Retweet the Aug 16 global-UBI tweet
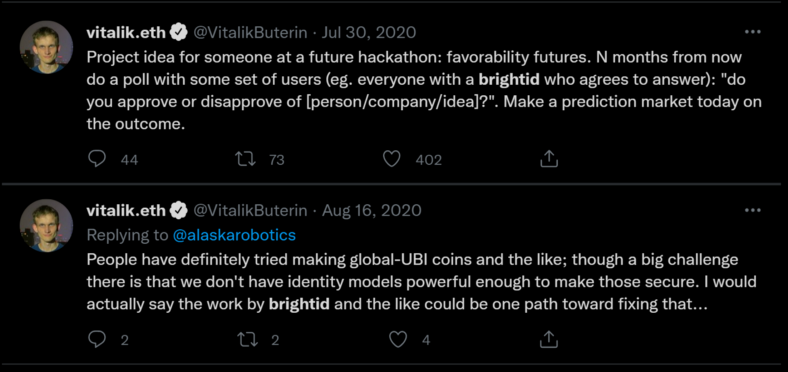This screenshot has height=372, width=788. point(247,339)
